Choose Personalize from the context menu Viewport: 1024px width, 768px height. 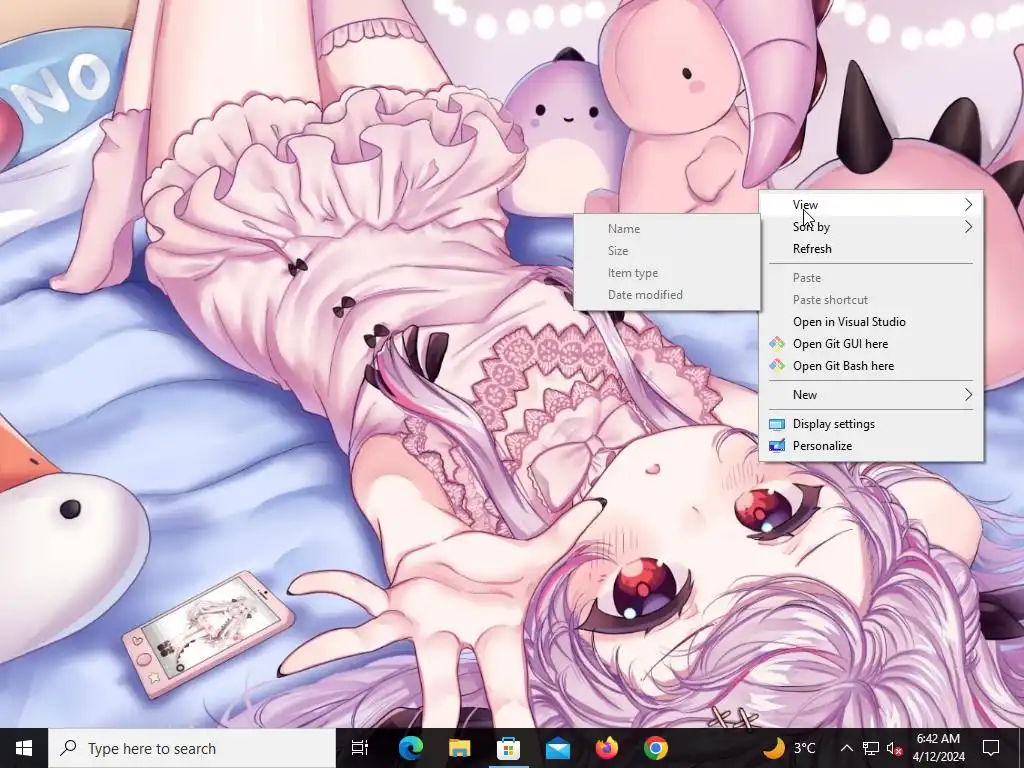point(871,446)
